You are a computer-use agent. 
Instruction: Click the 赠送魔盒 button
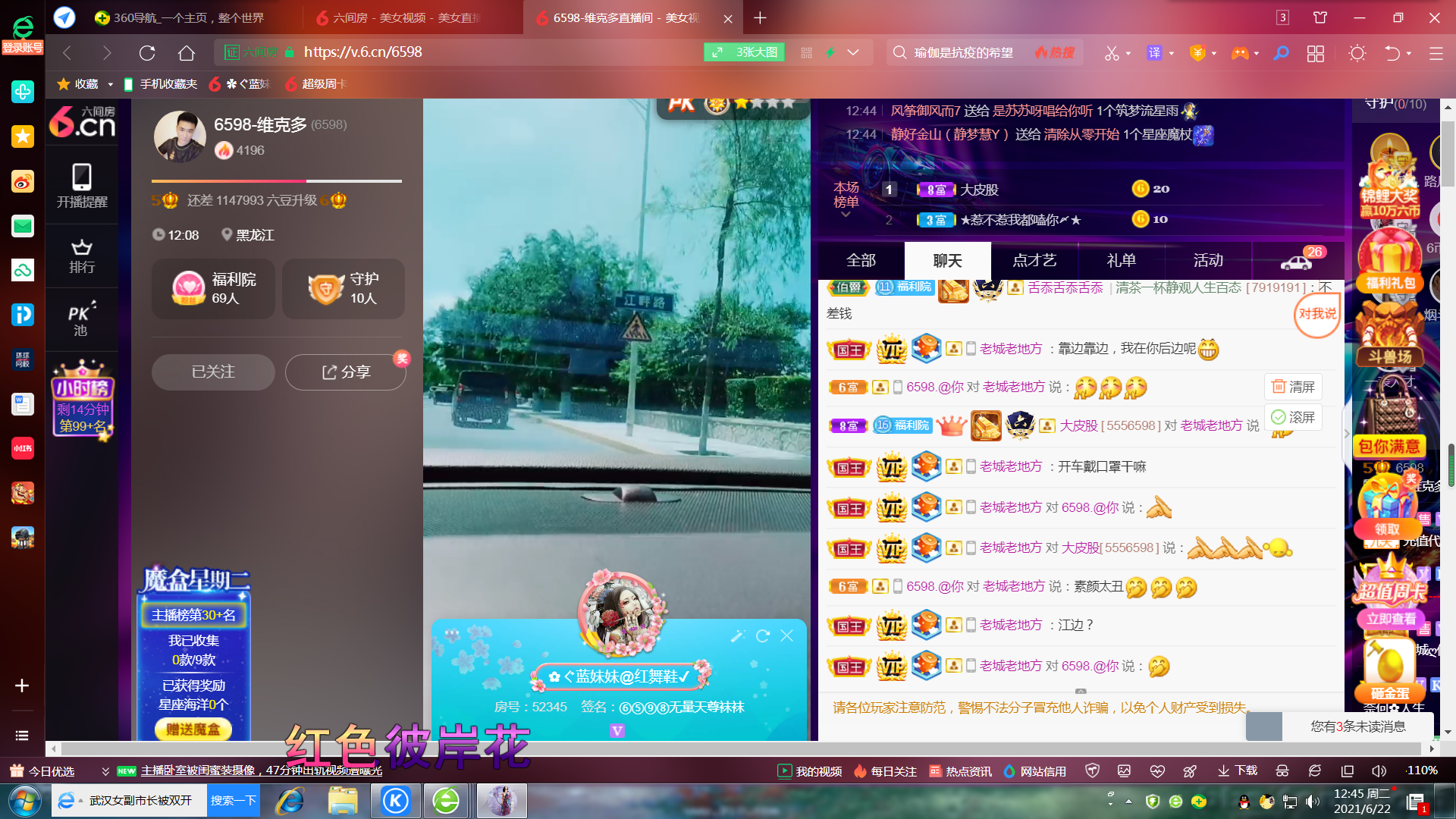point(193,729)
